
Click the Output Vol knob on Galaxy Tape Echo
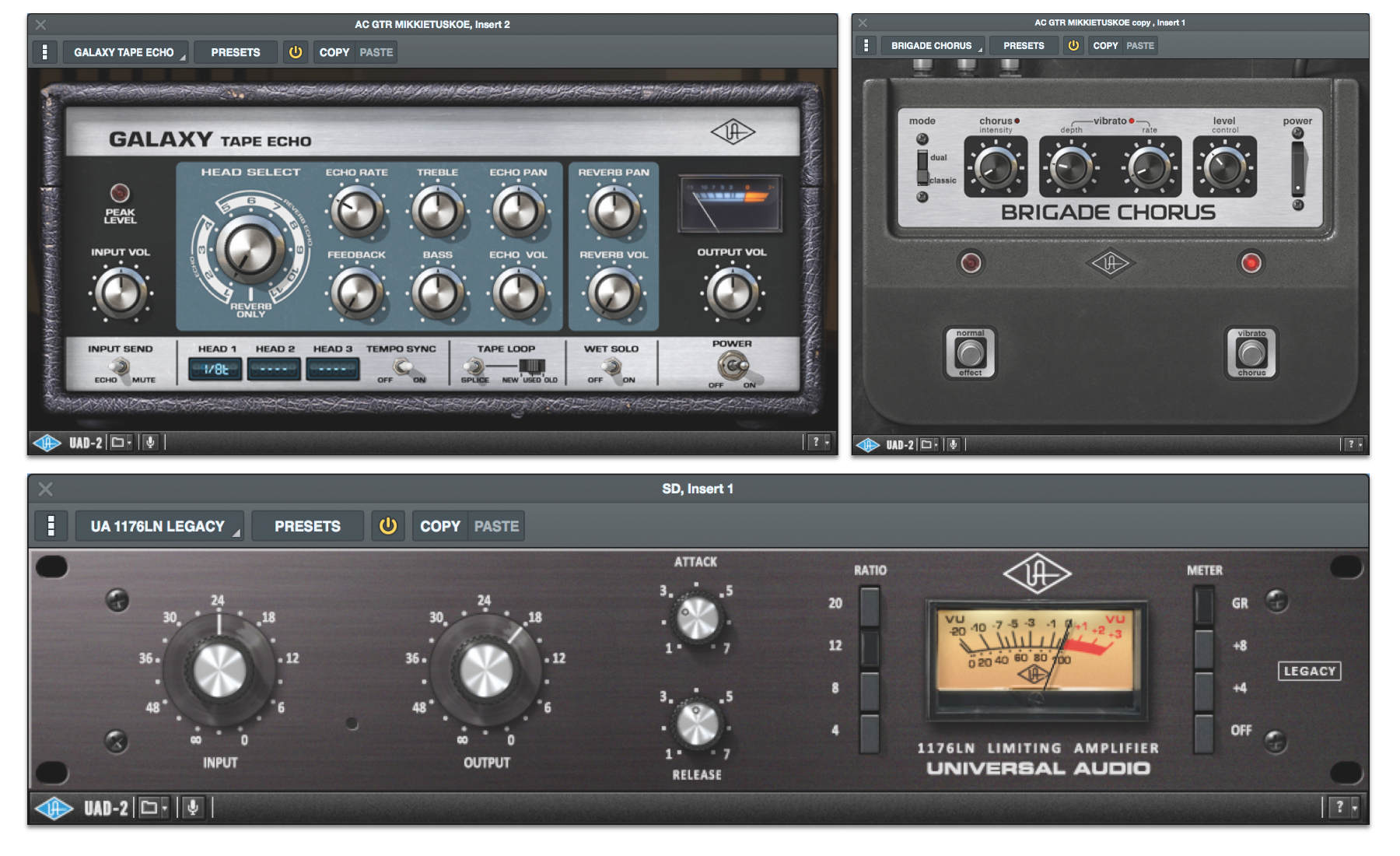[732, 293]
